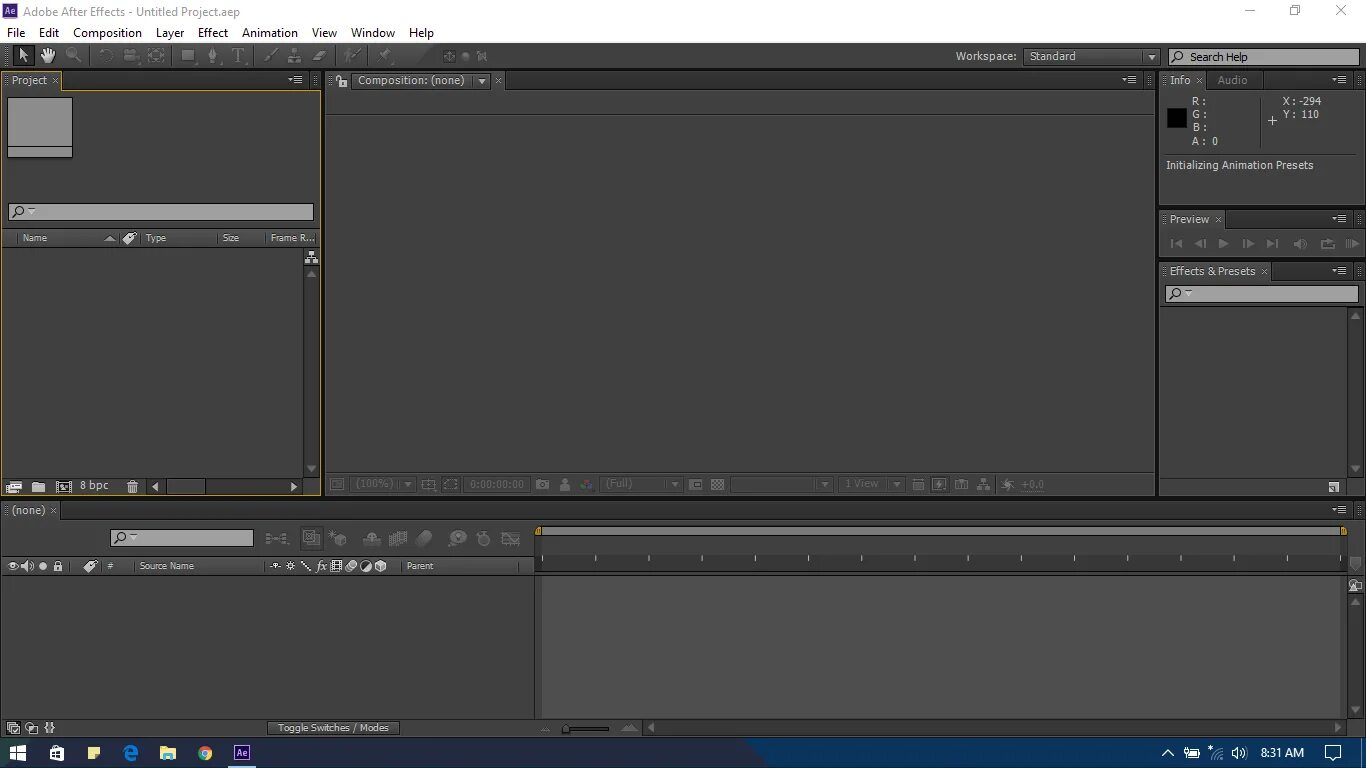Click the Show Channel color icon
The height and width of the screenshot is (768, 1366).
[587, 484]
